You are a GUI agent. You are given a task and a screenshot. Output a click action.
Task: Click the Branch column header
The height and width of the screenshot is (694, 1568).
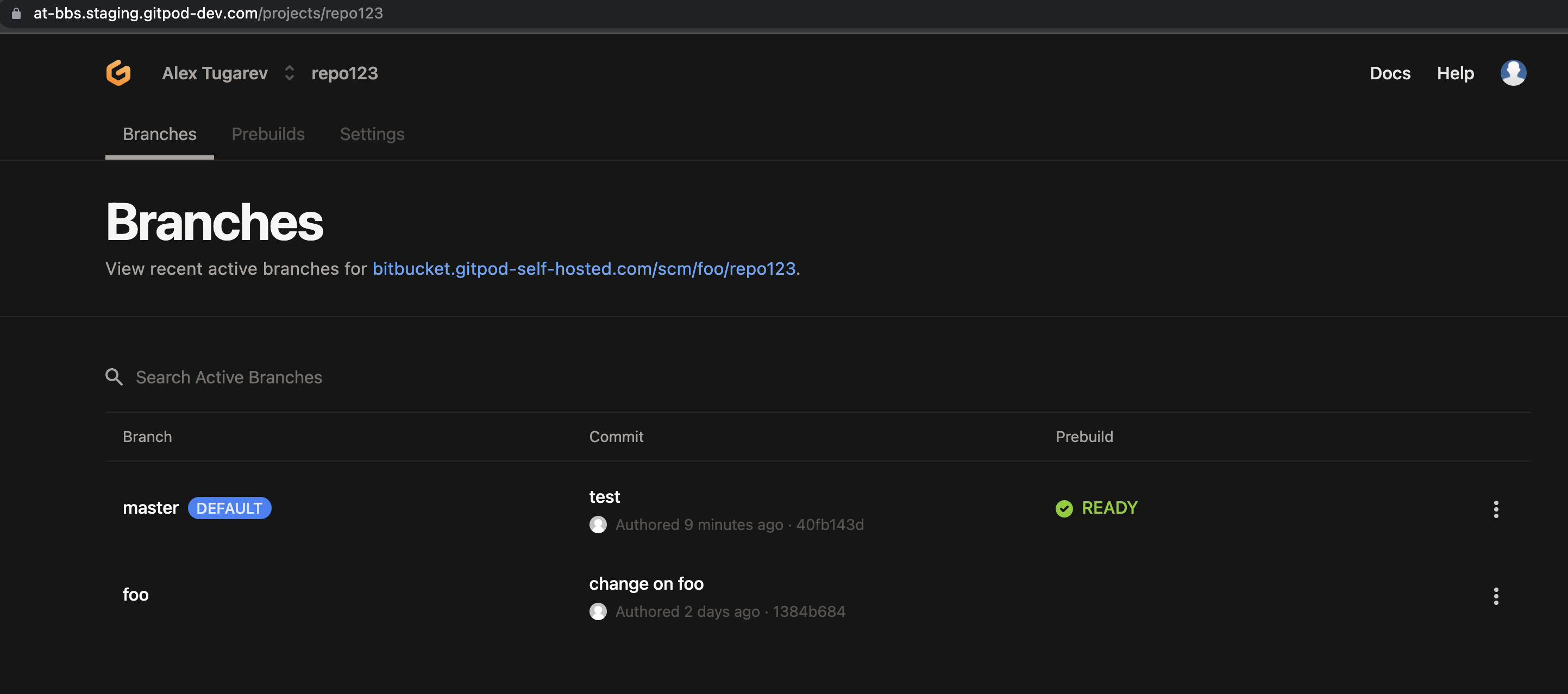147,437
